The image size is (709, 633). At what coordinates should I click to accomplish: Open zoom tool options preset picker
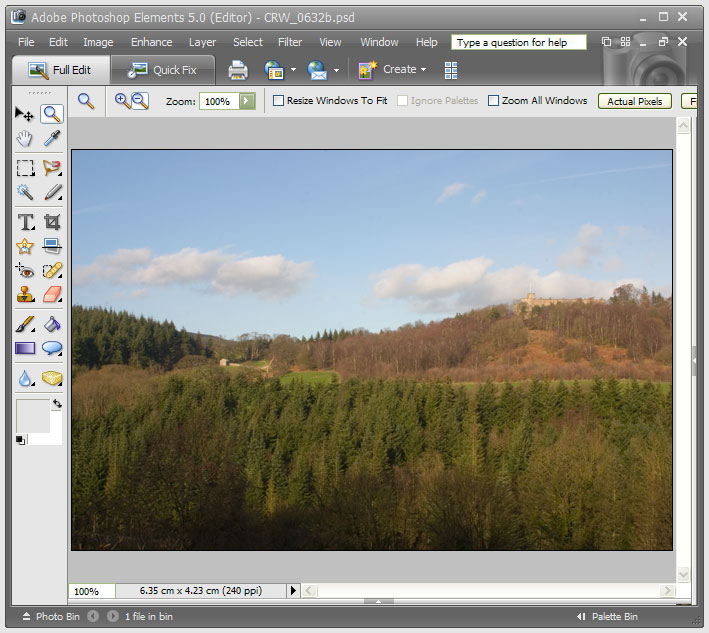pyautogui.click(x=86, y=101)
